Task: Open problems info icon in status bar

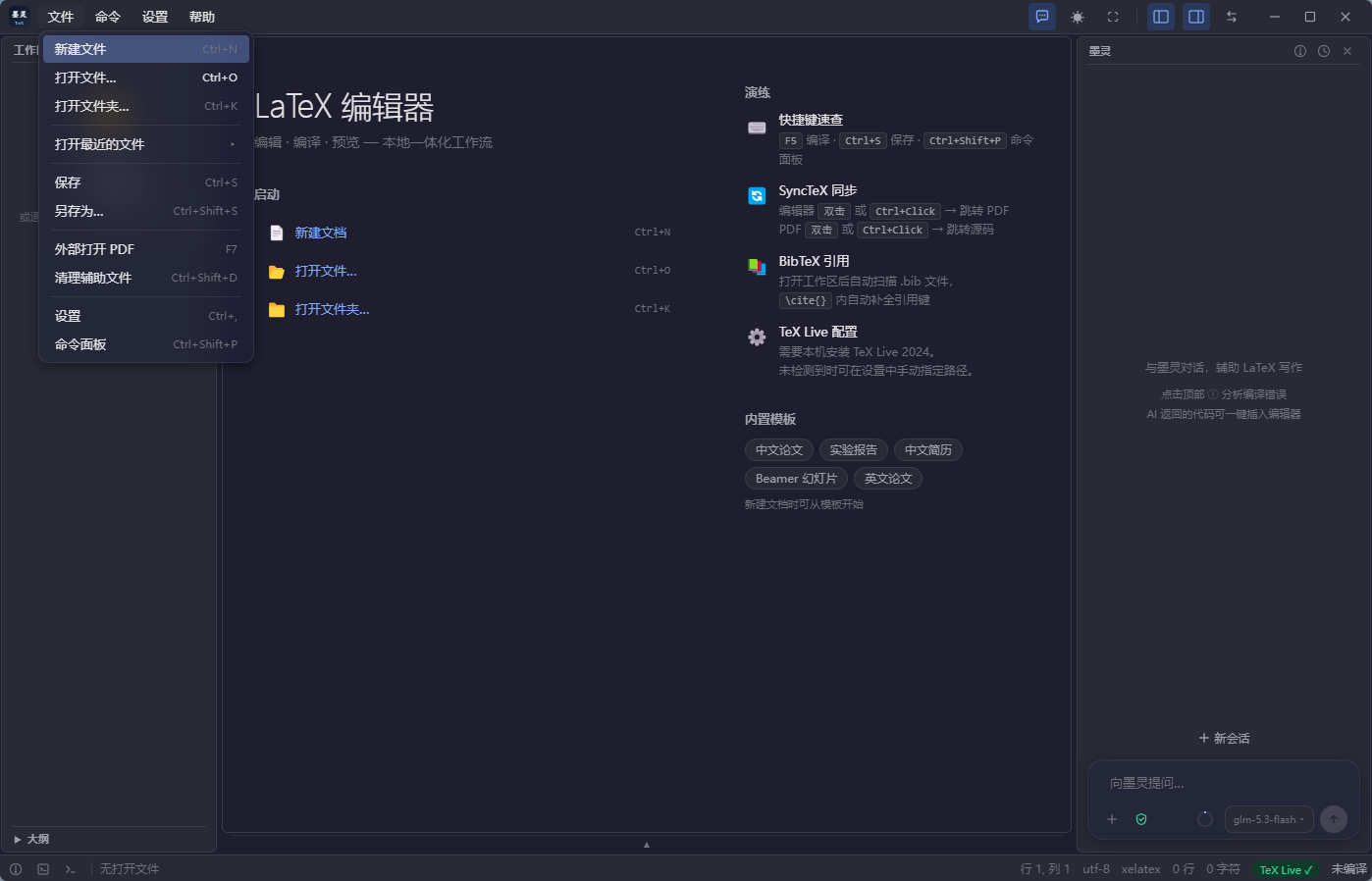Action: click(16, 869)
